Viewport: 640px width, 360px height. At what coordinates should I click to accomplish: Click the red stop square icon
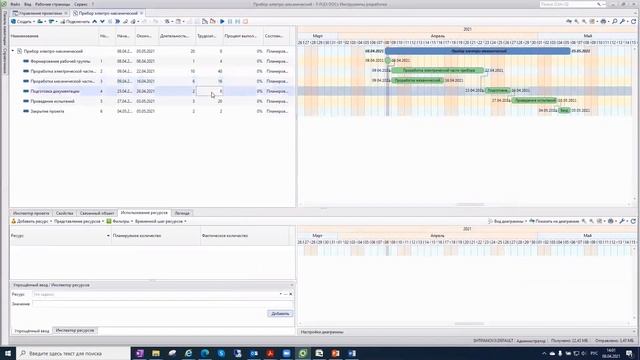[245, 21]
